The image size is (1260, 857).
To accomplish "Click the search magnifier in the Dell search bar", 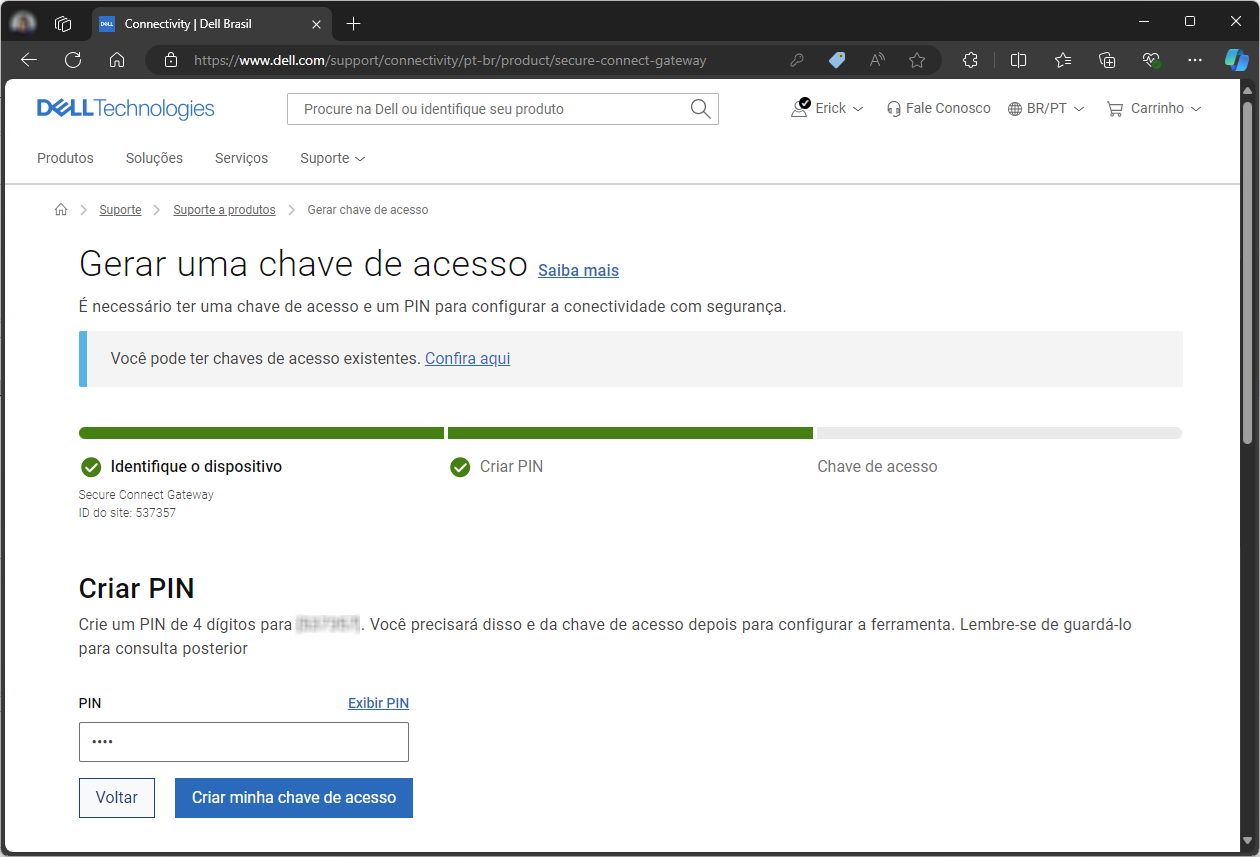I will 700,108.
